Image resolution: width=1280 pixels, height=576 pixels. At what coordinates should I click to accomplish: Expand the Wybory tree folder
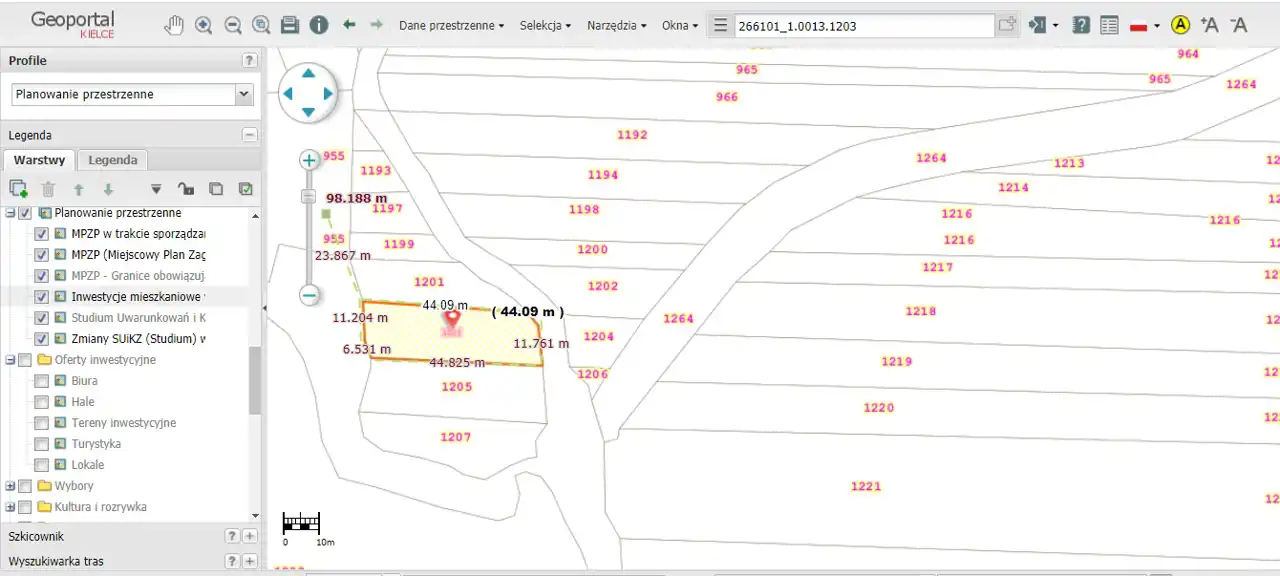click(10, 486)
